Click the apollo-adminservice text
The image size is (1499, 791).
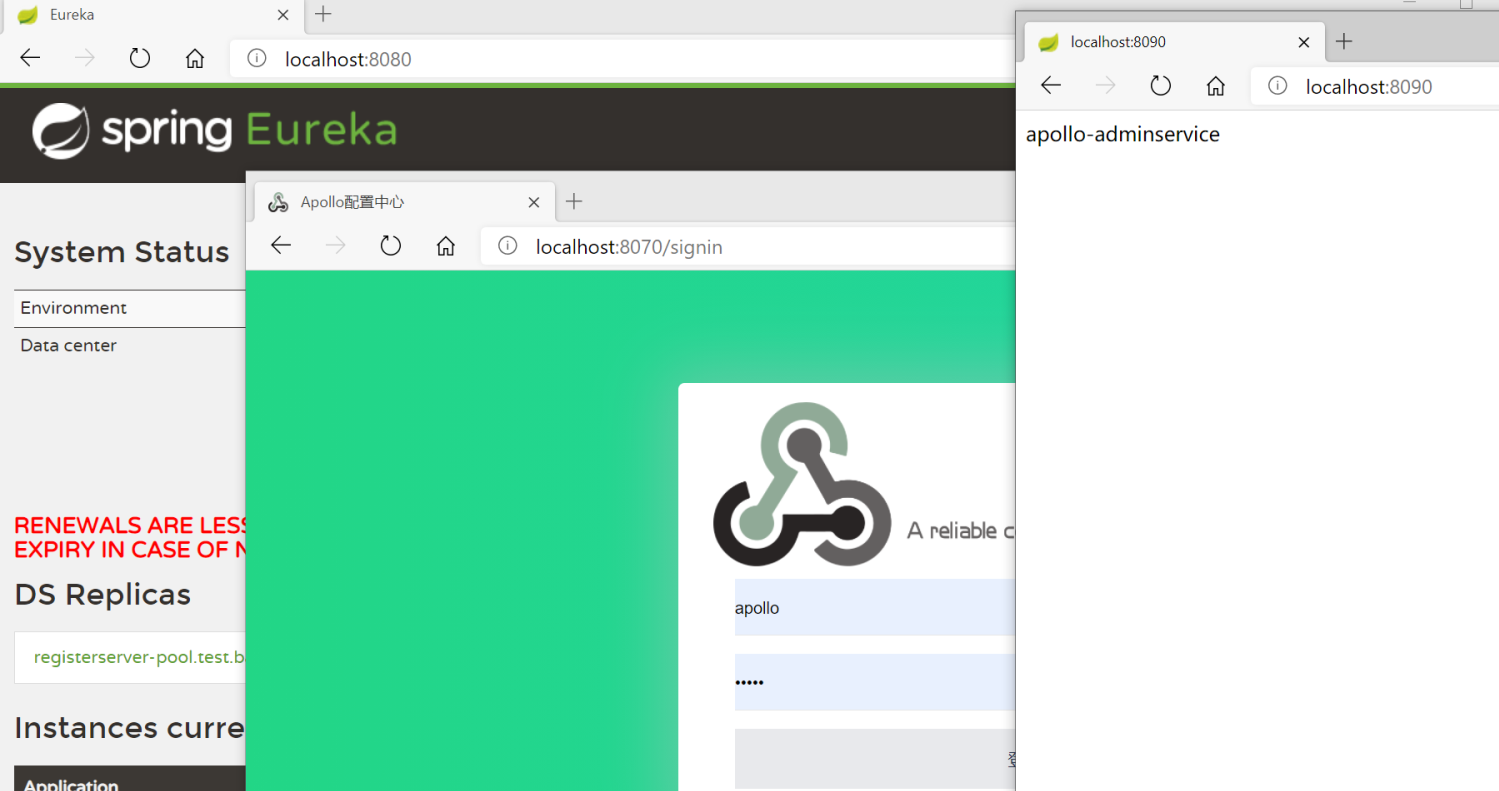pyautogui.click(x=1123, y=134)
